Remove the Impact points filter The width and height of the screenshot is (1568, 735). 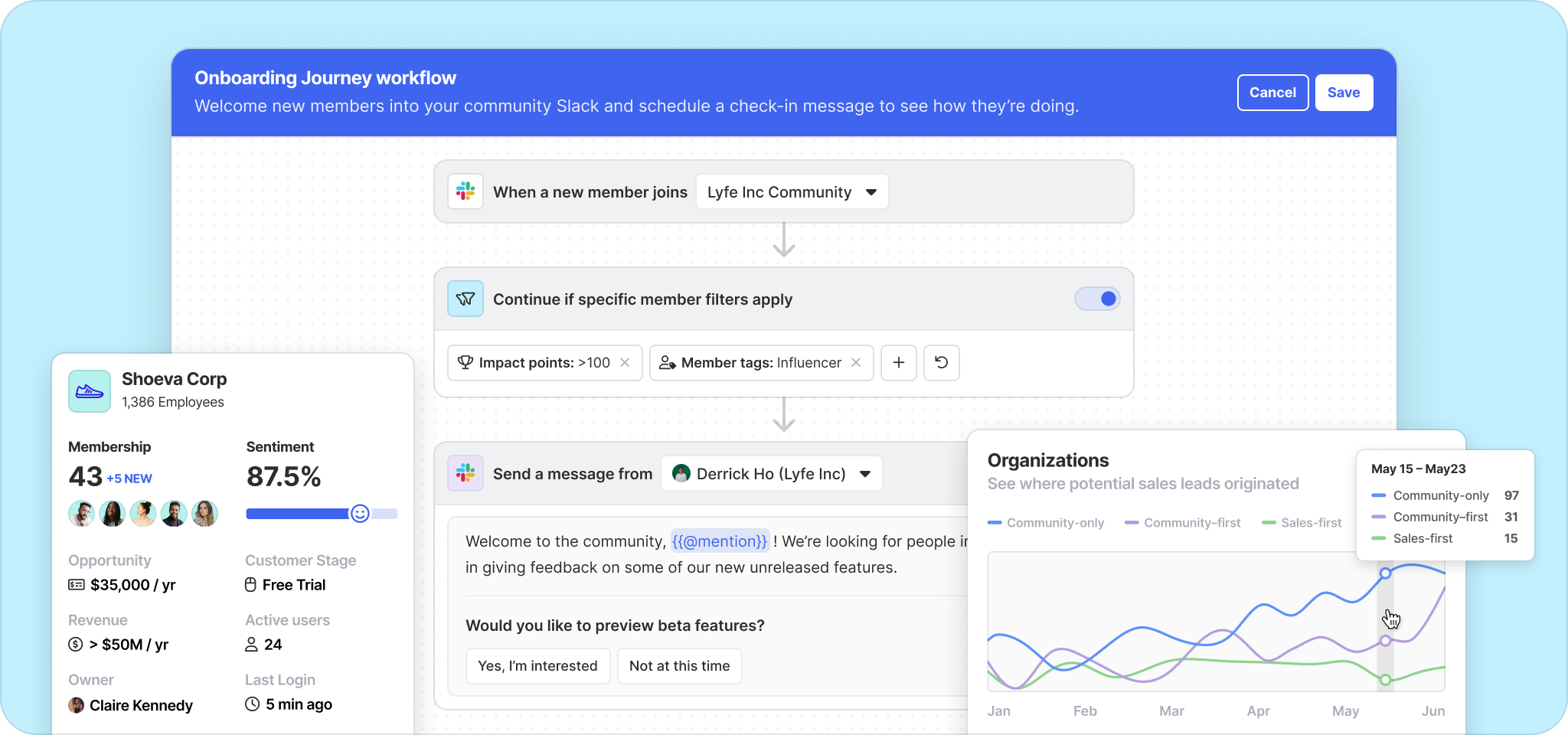[625, 363]
